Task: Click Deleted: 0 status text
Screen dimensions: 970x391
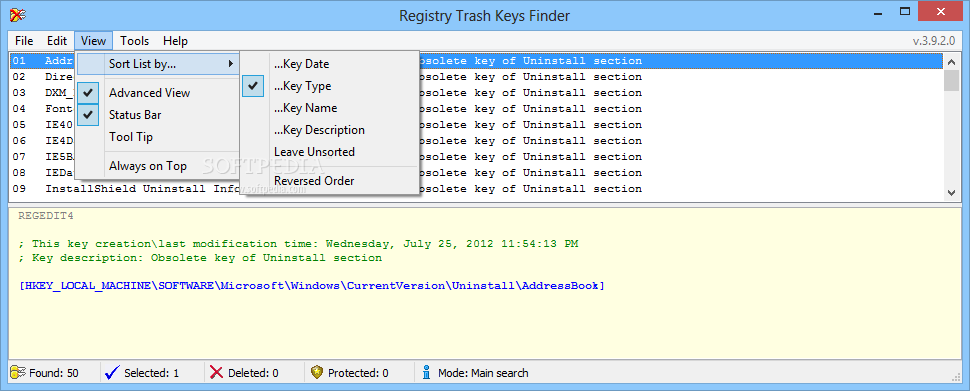Action: coord(253,373)
